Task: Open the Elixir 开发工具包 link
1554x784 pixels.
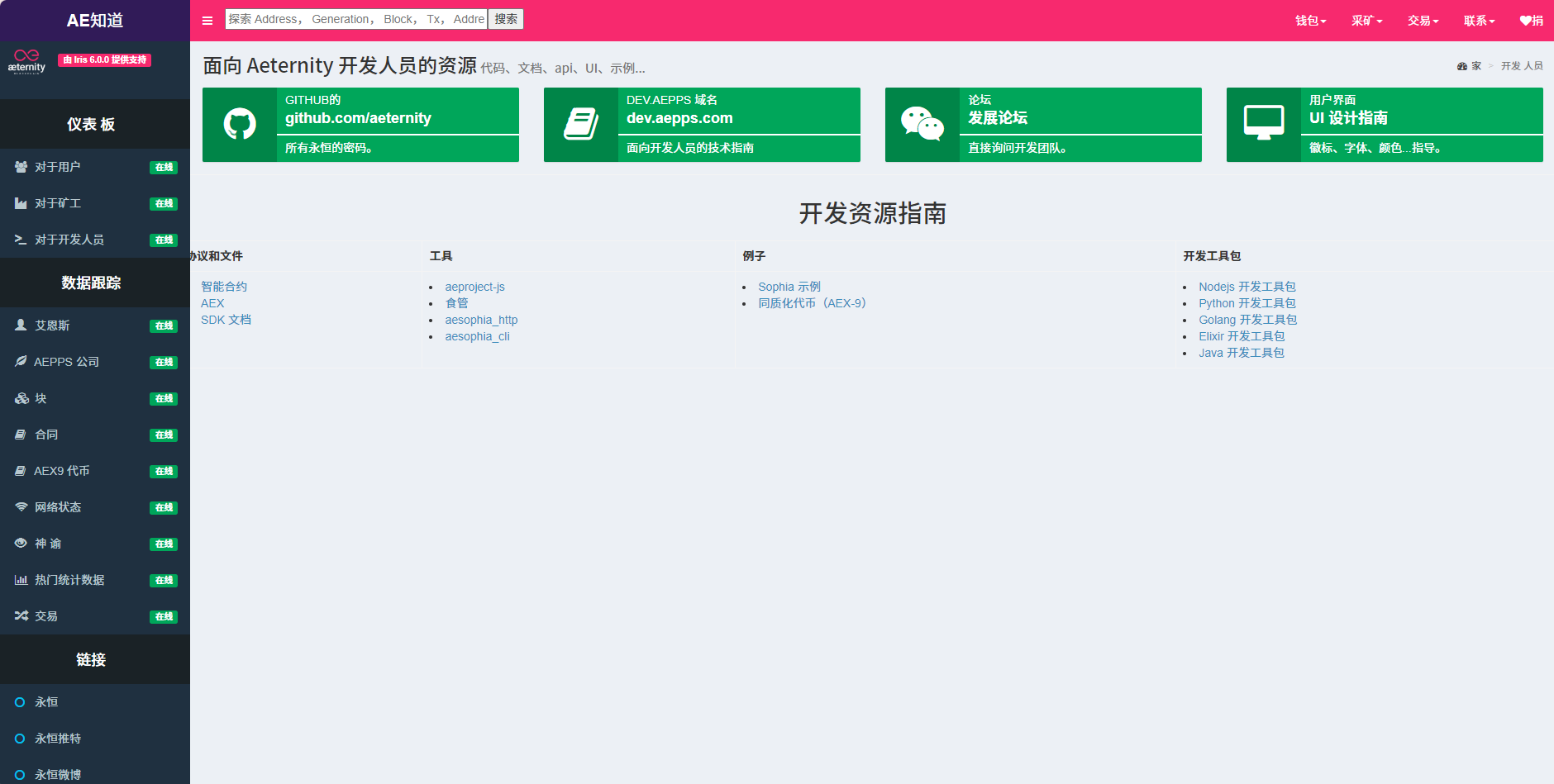Action: tap(1242, 336)
